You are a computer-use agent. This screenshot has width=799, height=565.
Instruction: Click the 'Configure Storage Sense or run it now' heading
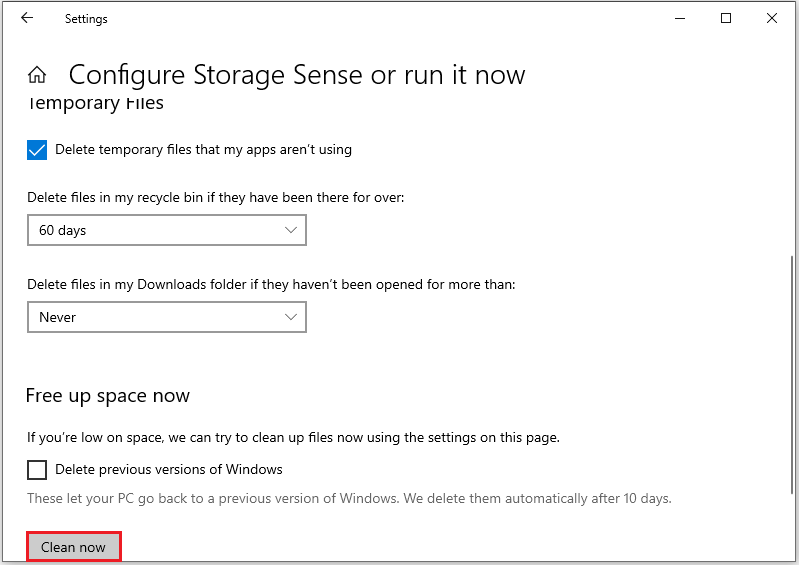(x=296, y=75)
